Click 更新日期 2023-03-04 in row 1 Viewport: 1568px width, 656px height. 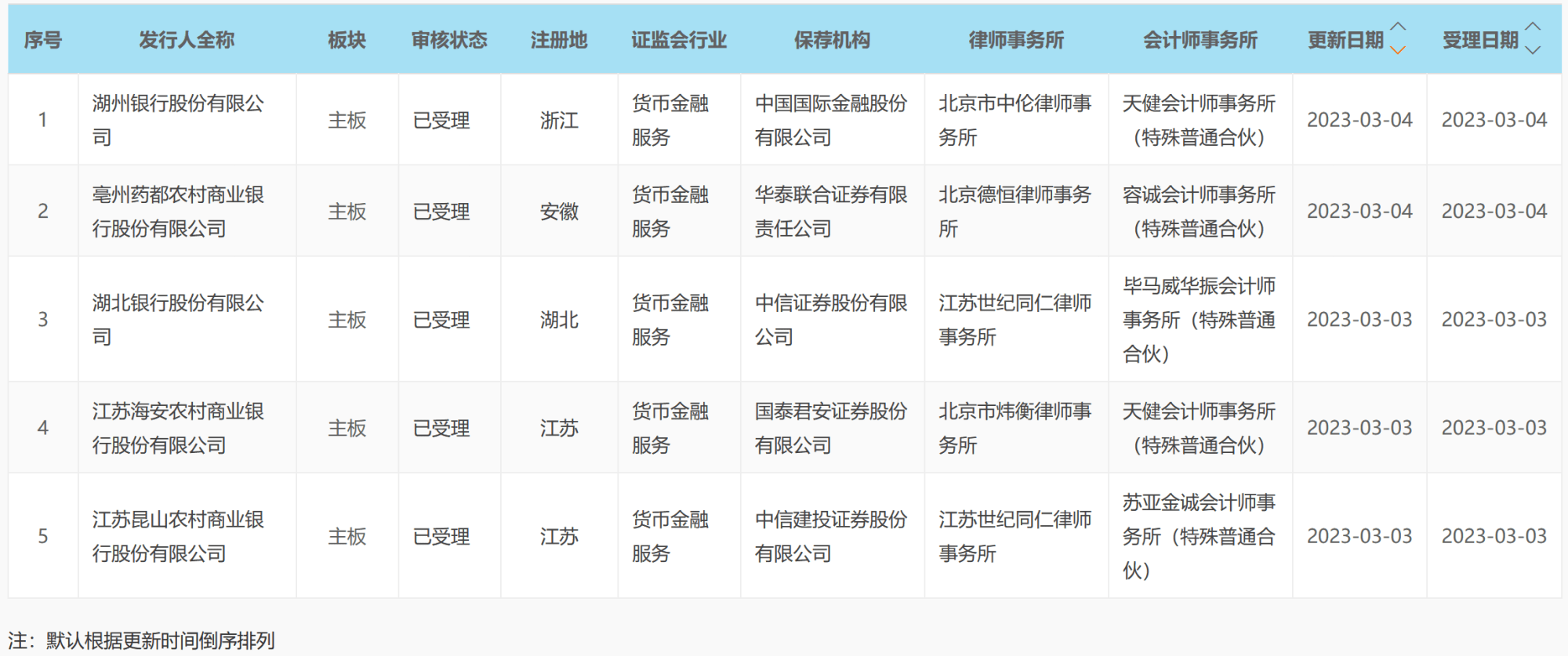1359,120
